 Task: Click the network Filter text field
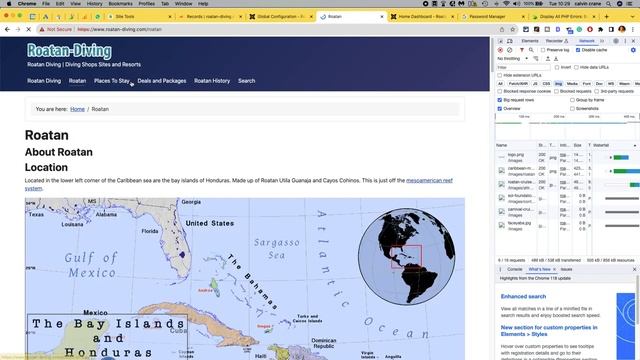point(523,67)
